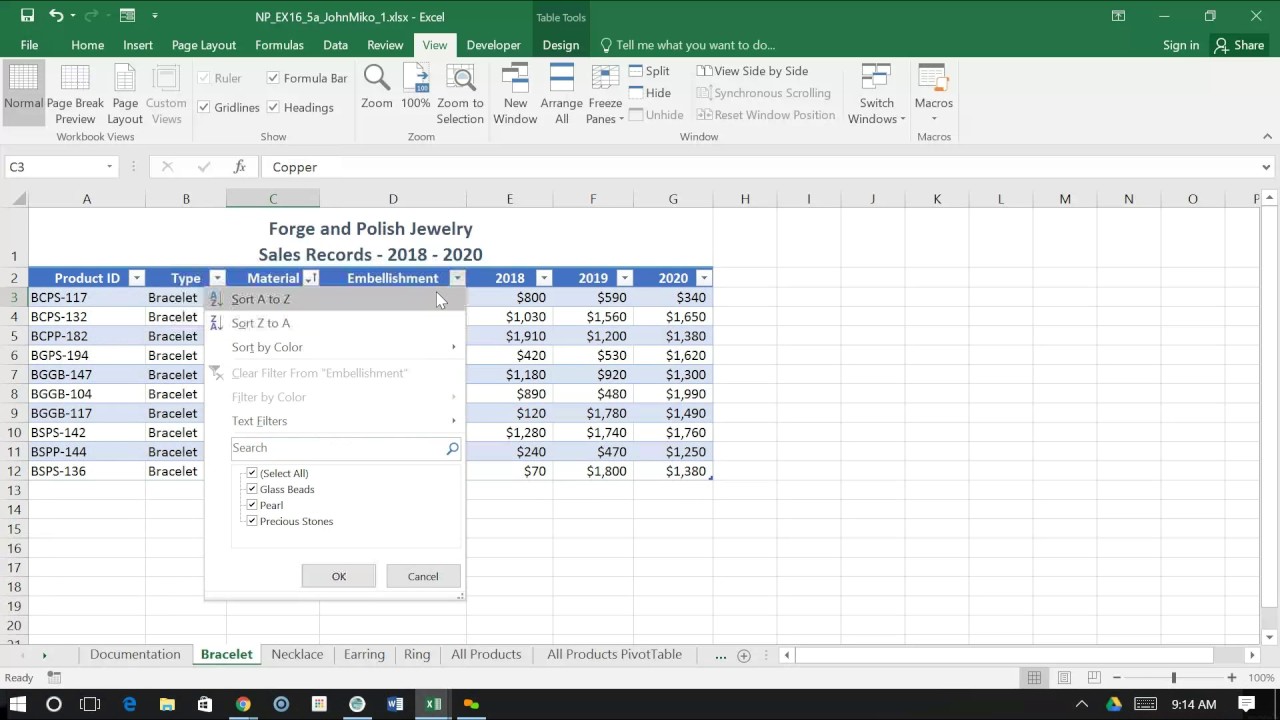Uncheck the Glass Beads filter checkbox
This screenshot has height=720, width=1280.
coord(252,489)
